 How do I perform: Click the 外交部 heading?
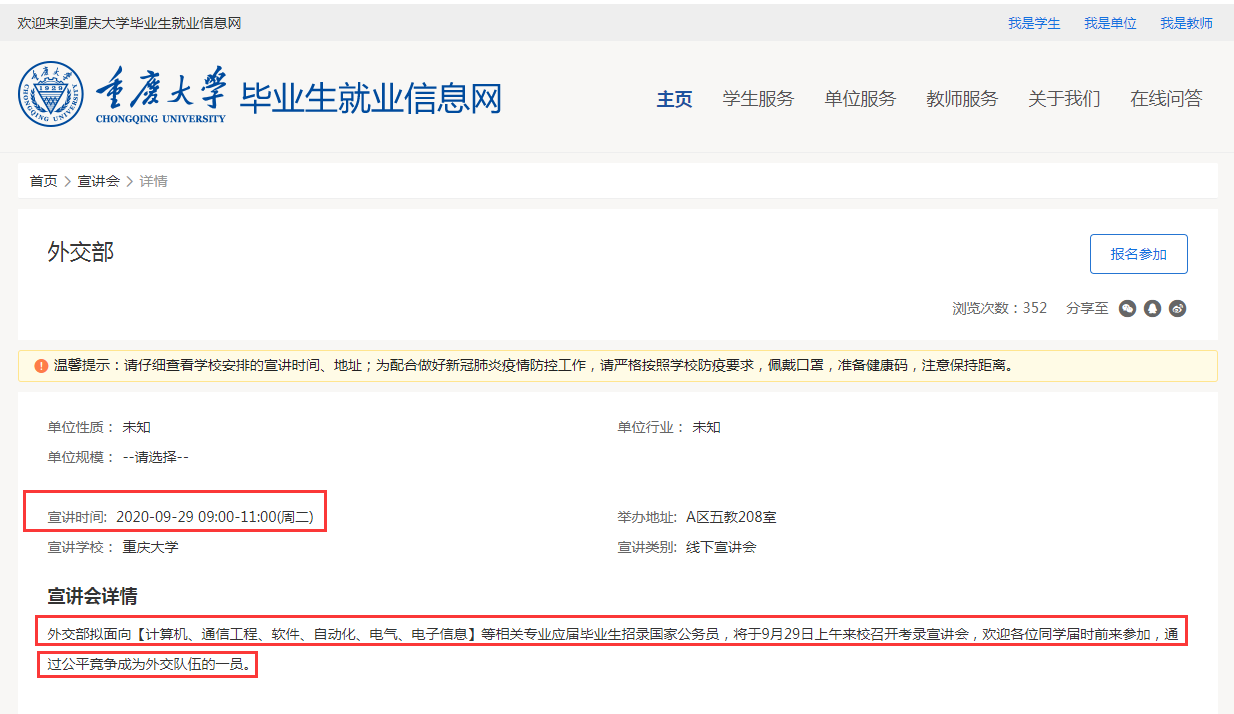pos(81,252)
